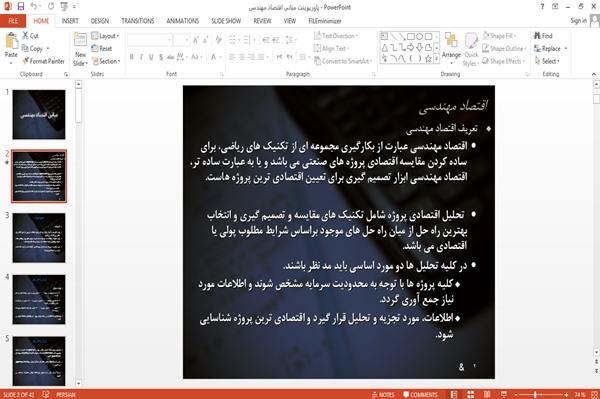Choose the triangle shape in shapes gallery
The height and width of the screenshot is (399, 600).
tap(385, 48)
